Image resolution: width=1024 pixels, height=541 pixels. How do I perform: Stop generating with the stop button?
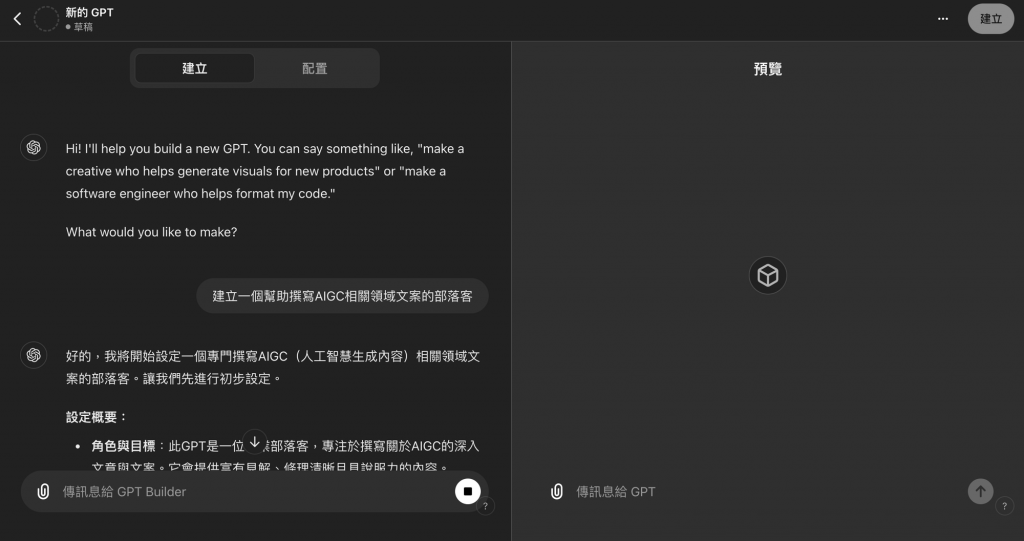point(468,491)
